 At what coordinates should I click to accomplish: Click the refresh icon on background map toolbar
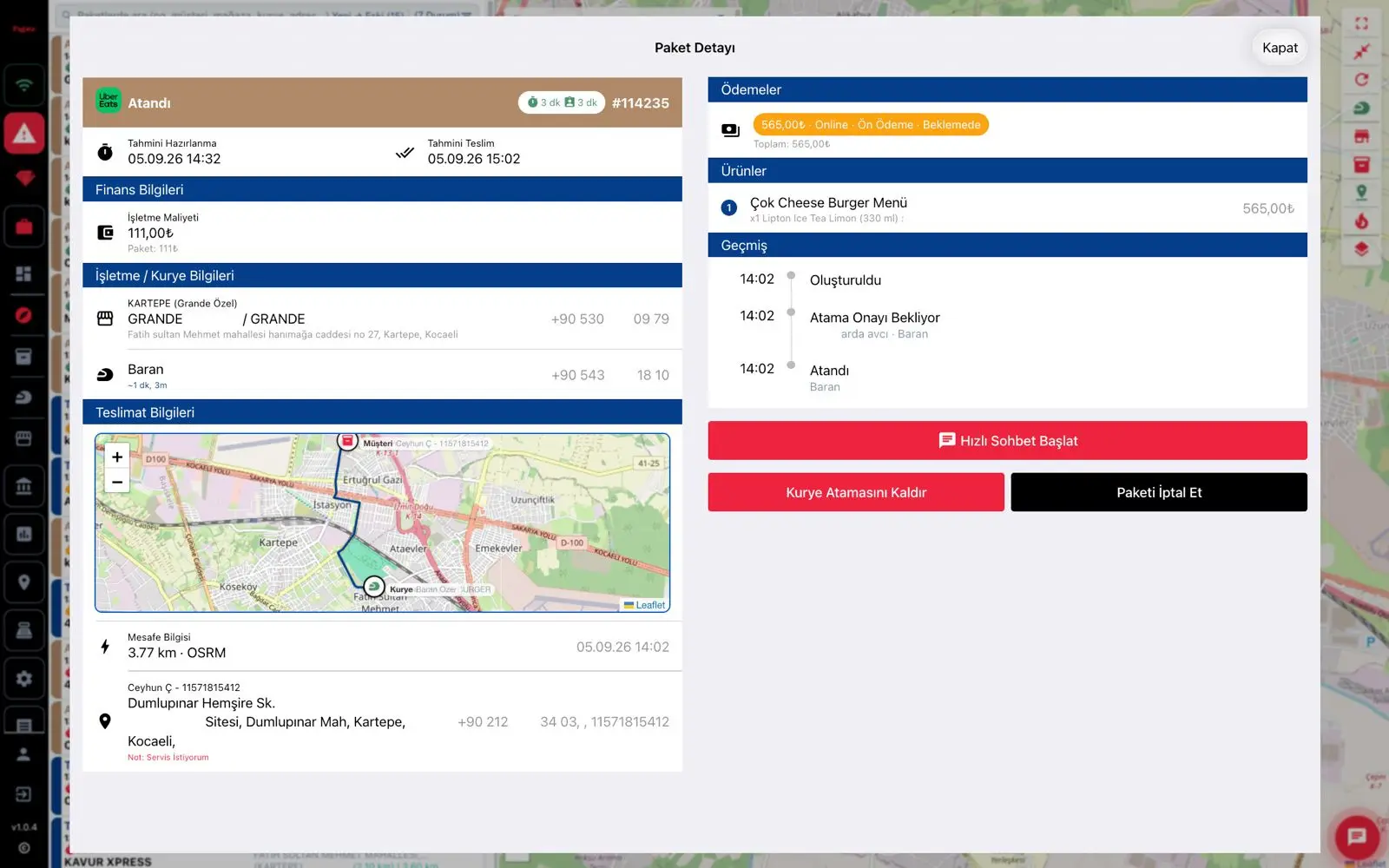click(1361, 80)
